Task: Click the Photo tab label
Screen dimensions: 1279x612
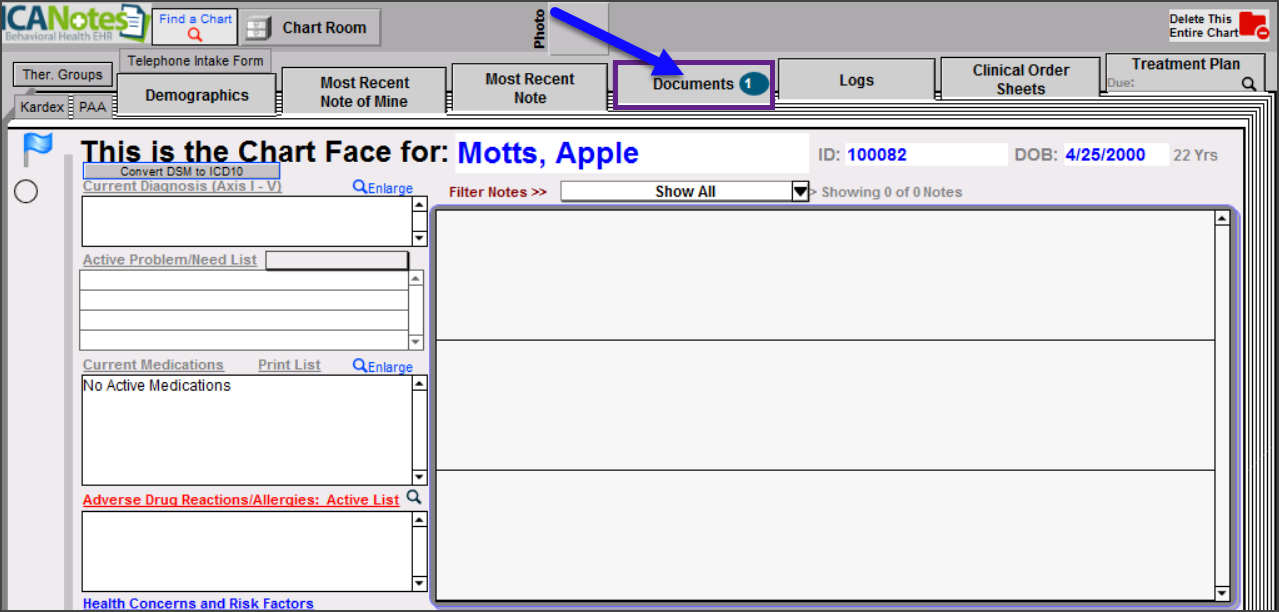Action: click(x=540, y=30)
